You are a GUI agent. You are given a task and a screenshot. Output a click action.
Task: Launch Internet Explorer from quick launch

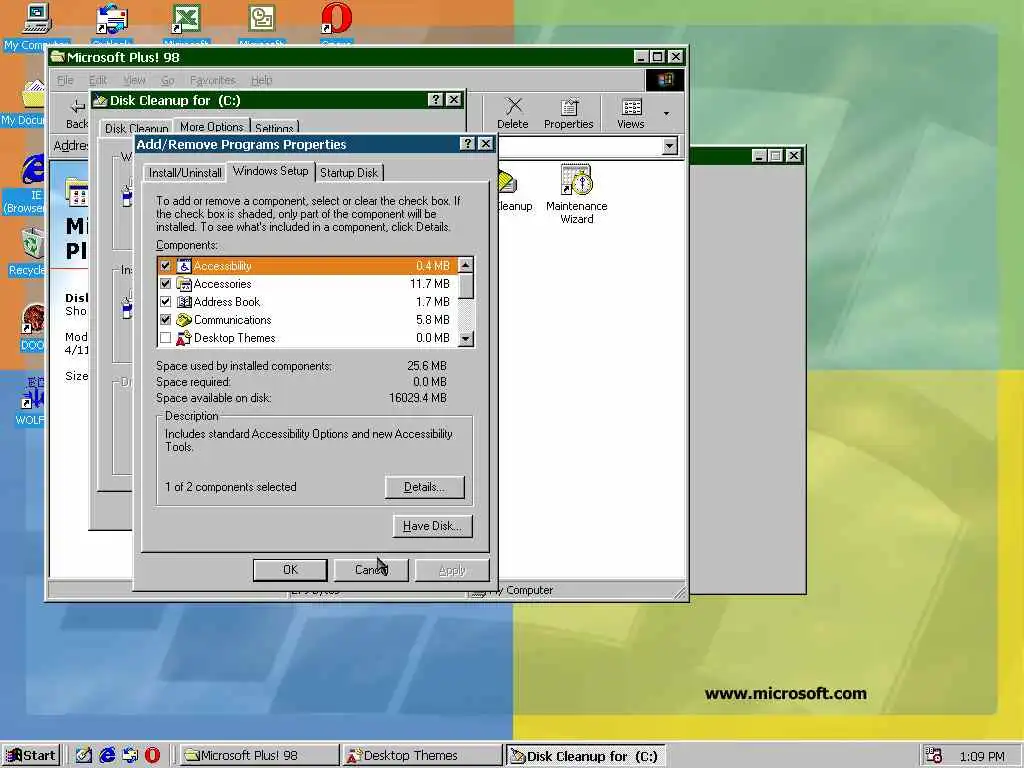(x=107, y=755)
